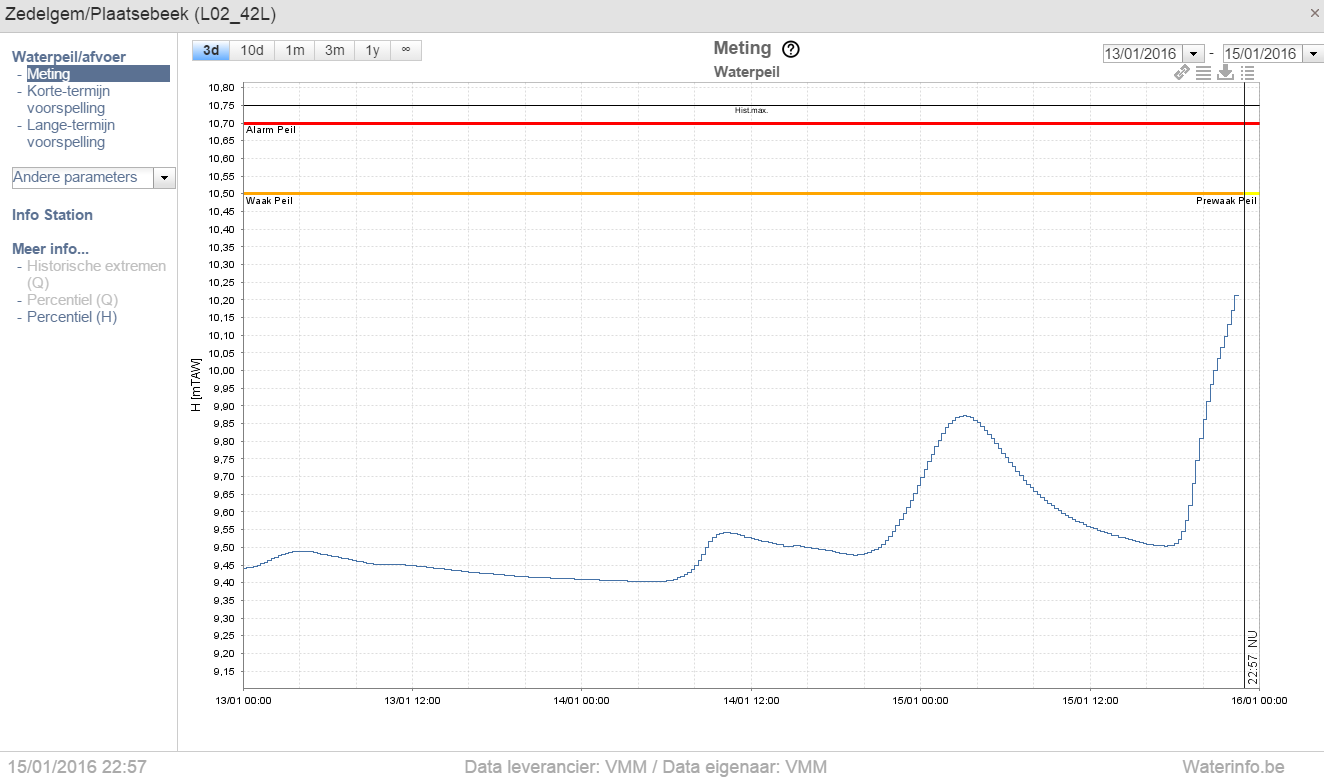Screen dimensions: 1324x782
Task: Open Historische extremen (Q)
Action: click(x=96, y=274)
